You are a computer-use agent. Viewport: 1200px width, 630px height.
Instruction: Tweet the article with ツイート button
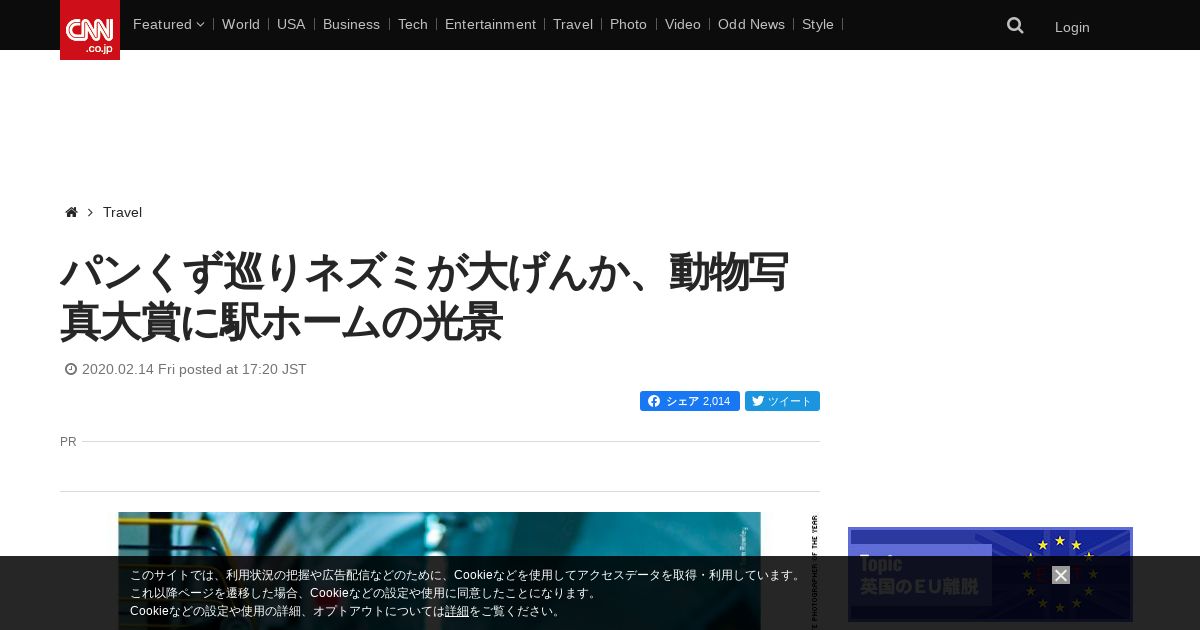pos(782,401)
